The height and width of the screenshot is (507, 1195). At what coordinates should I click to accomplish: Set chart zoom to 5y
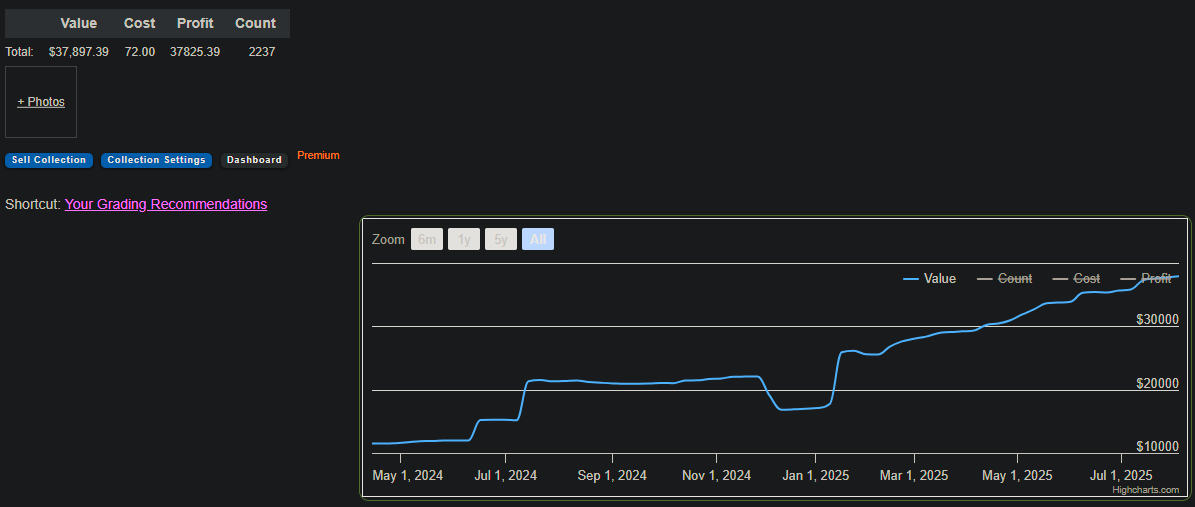(x=501, y=239)
